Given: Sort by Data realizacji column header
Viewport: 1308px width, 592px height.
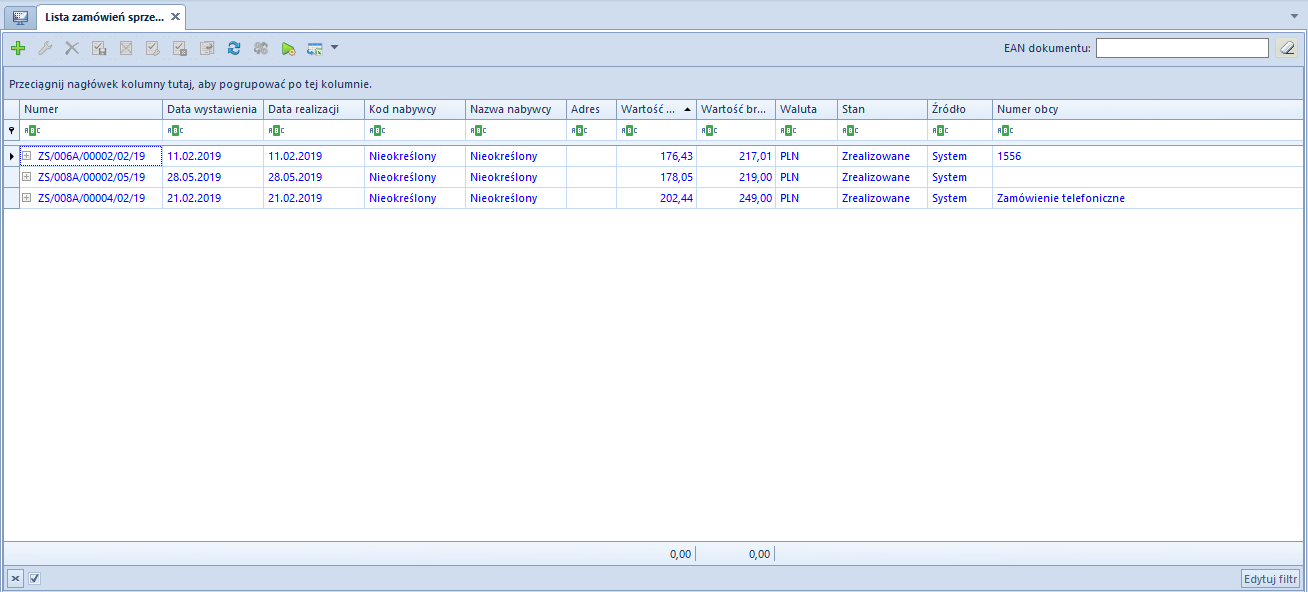Looking at the screenshot, I should pos(314,109).
